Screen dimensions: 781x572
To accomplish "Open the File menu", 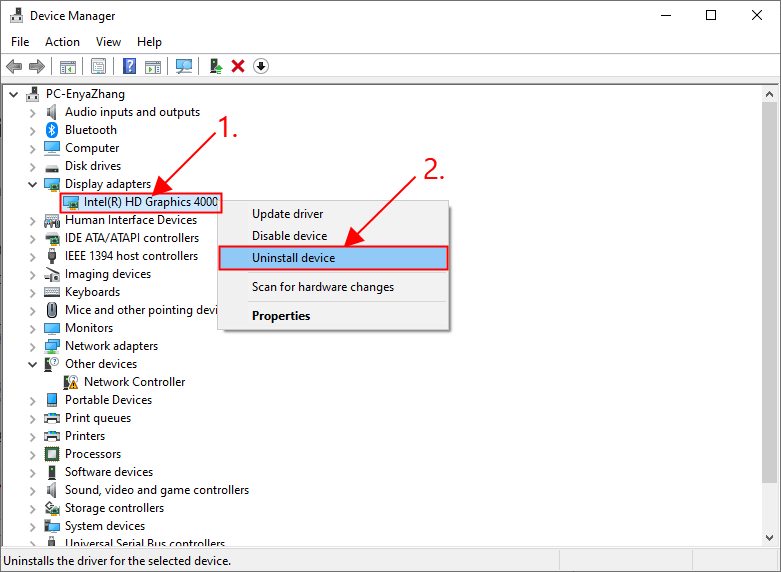I will tap(20, 42).
